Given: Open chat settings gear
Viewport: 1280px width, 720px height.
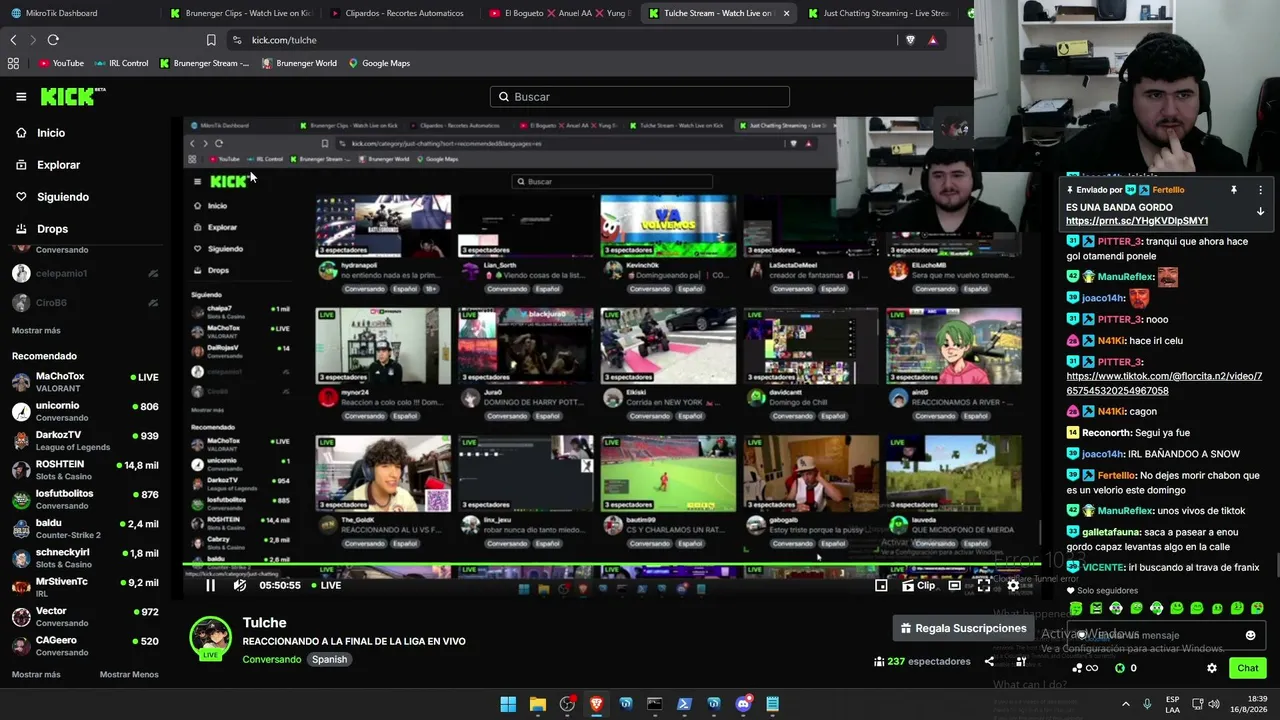Looking at the screenshot, I should pyautogui.click(x=1212, y=668).
